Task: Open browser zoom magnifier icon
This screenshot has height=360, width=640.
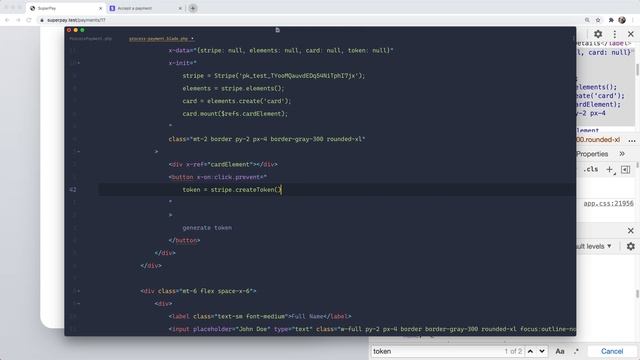Action: coord(587,20)
